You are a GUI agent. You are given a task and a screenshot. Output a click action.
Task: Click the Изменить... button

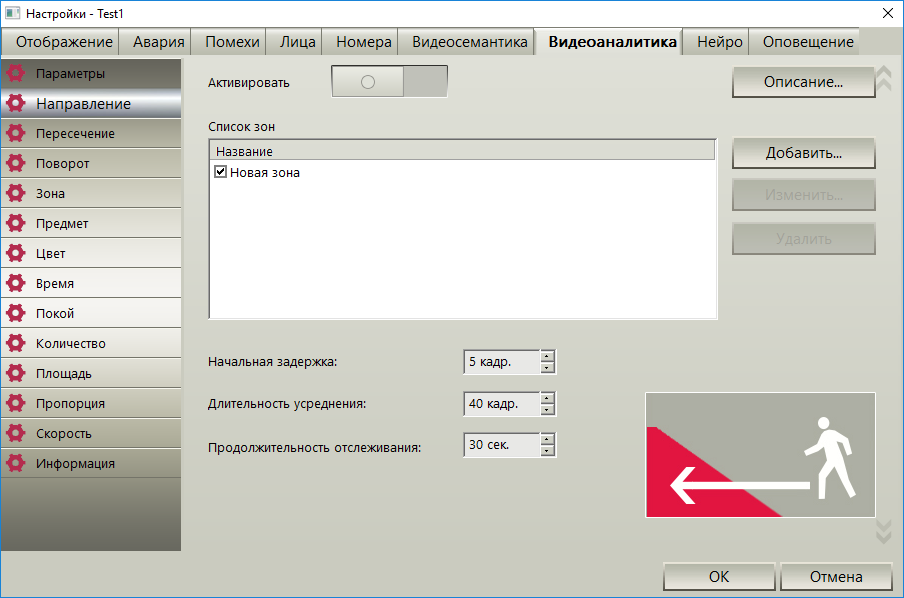tap(804, 195)
